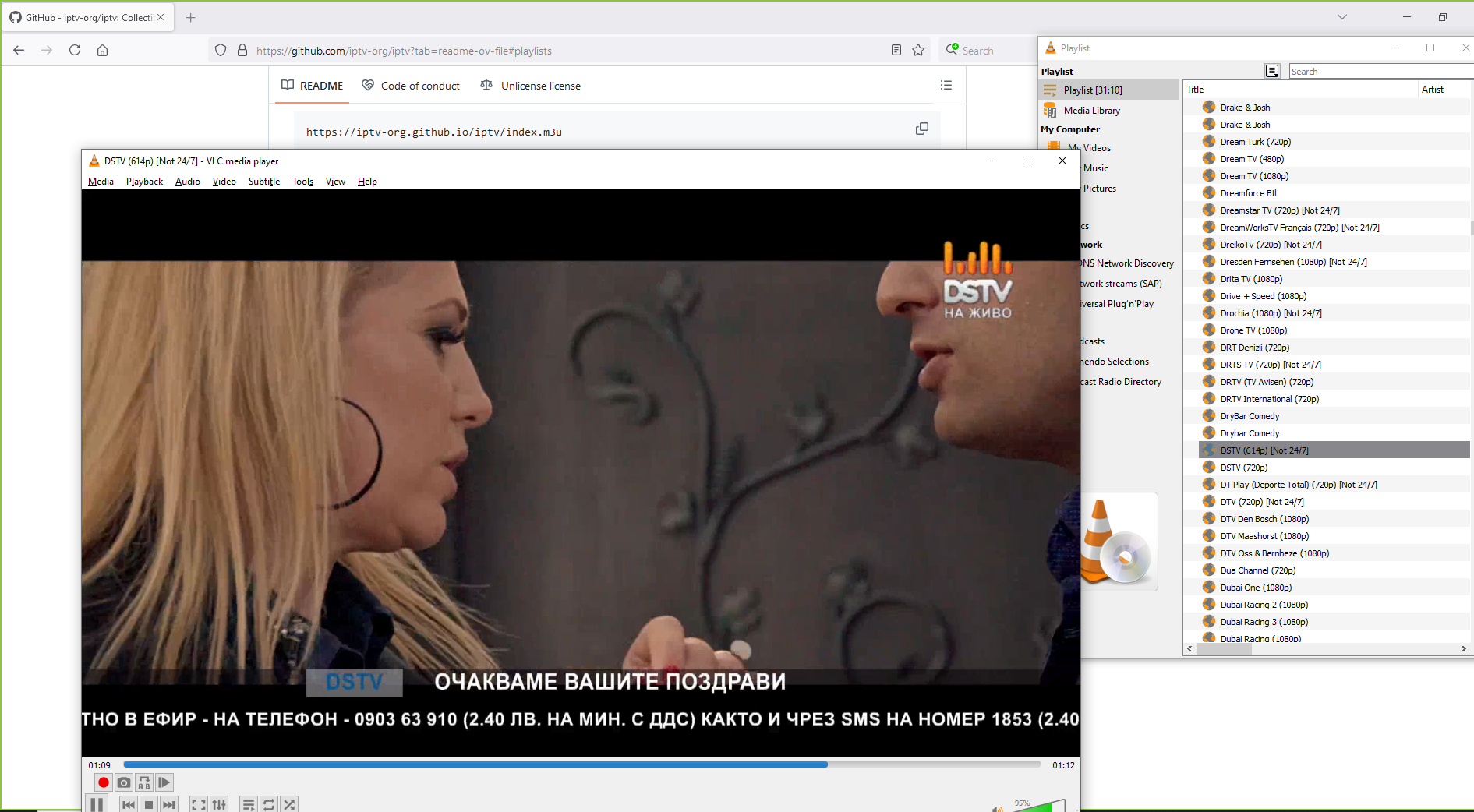Sort playlist by Title column
1474x812 pixels.
(x=1299, y=90)
